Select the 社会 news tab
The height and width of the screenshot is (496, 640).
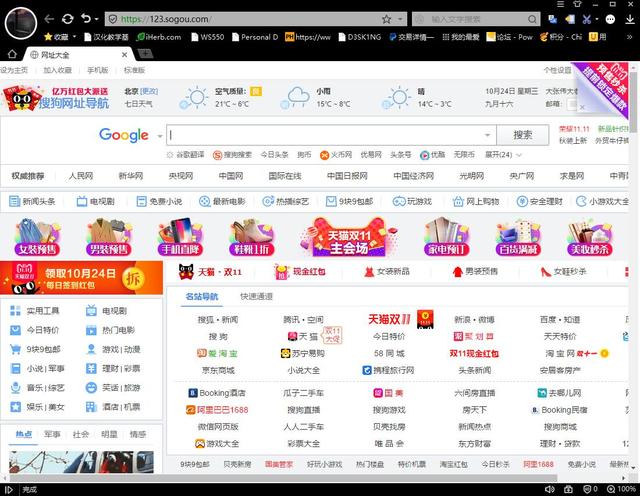(x=80, y=434)
